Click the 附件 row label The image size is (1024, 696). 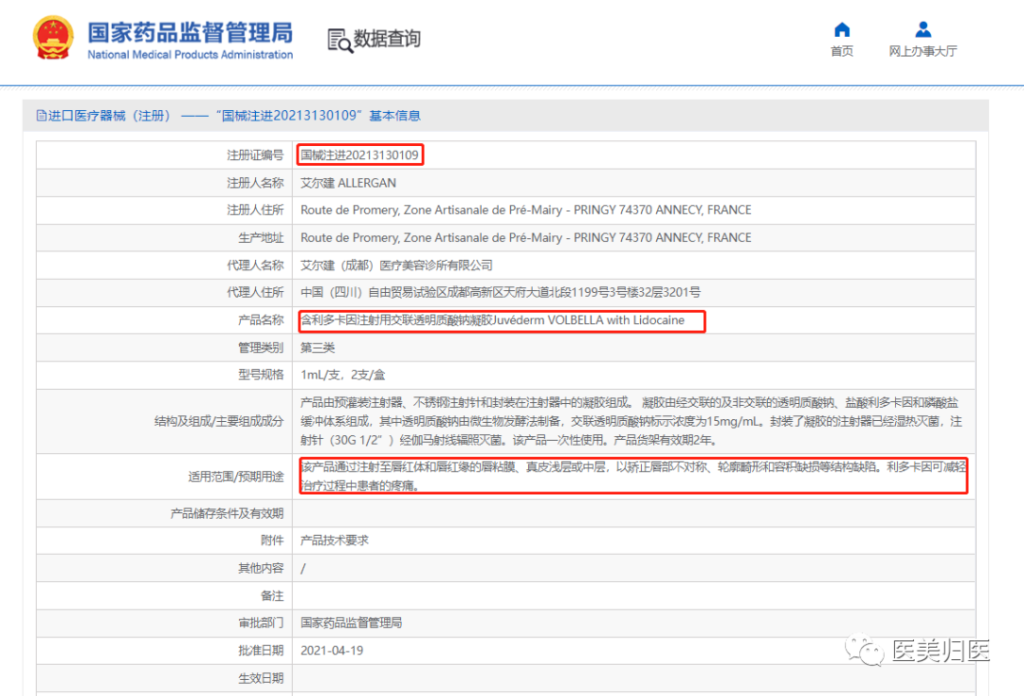coord(272,540)
